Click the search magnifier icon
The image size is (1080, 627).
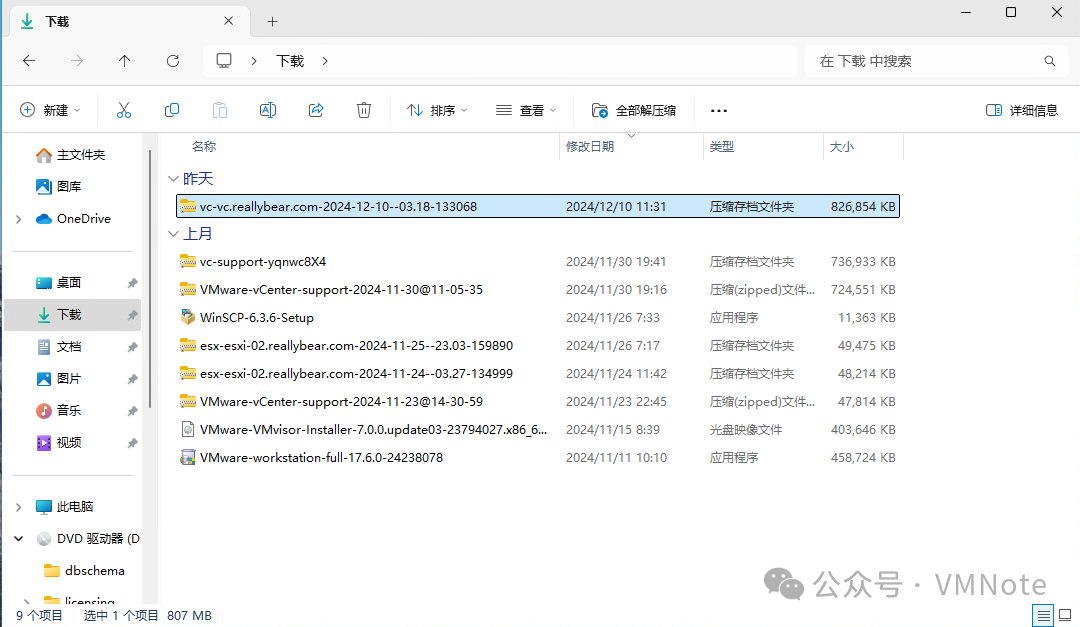point(1050,61)
